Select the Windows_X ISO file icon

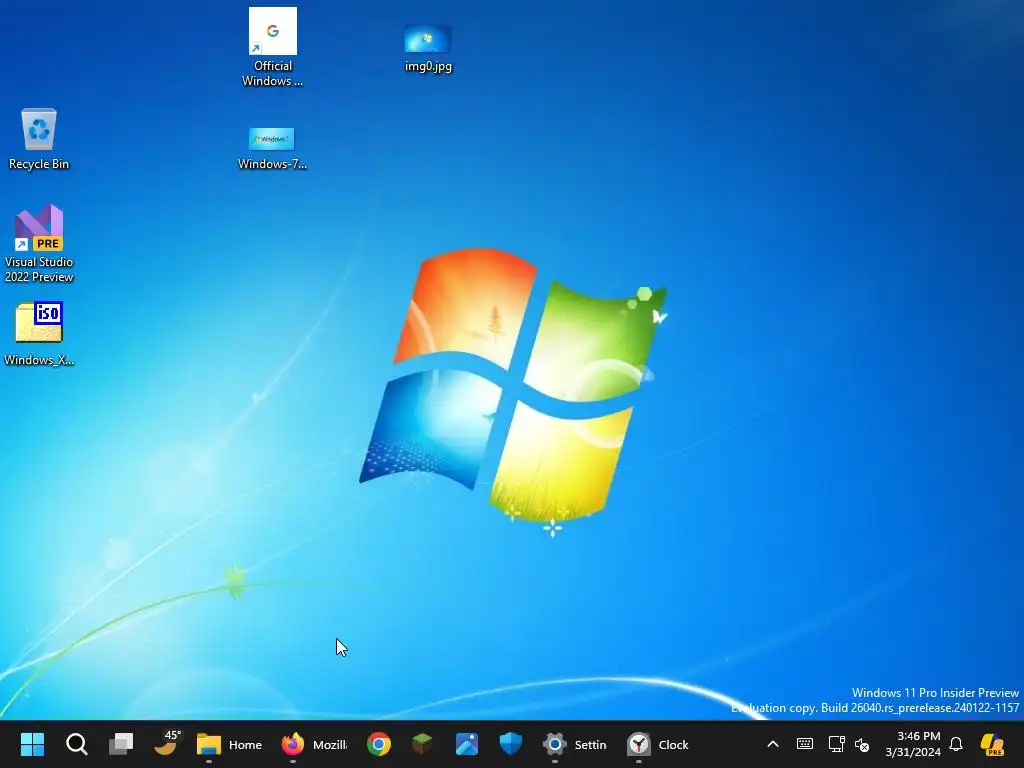(39, 334)
